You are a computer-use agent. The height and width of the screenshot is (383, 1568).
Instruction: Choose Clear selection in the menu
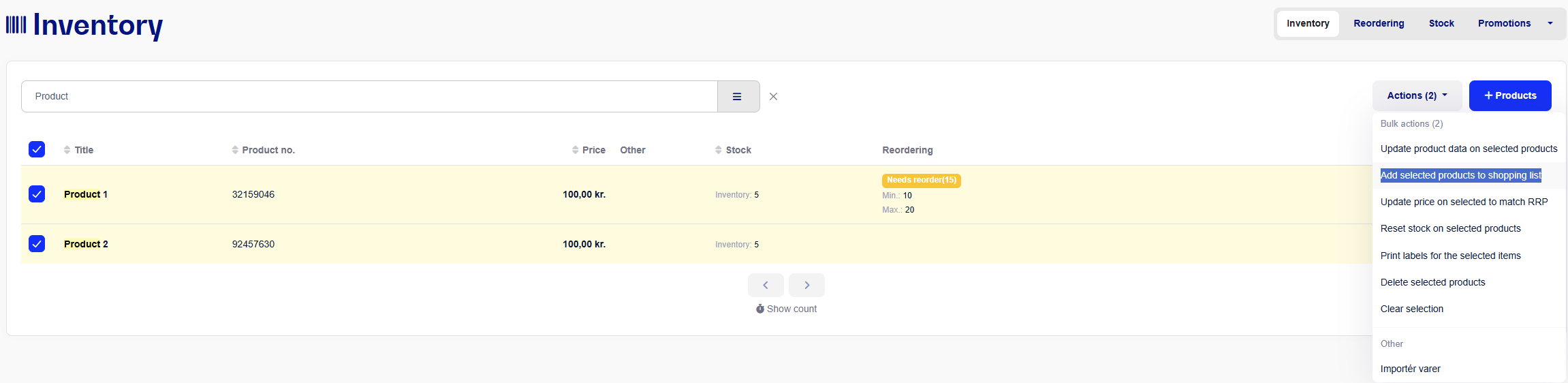click(1469, 309)
